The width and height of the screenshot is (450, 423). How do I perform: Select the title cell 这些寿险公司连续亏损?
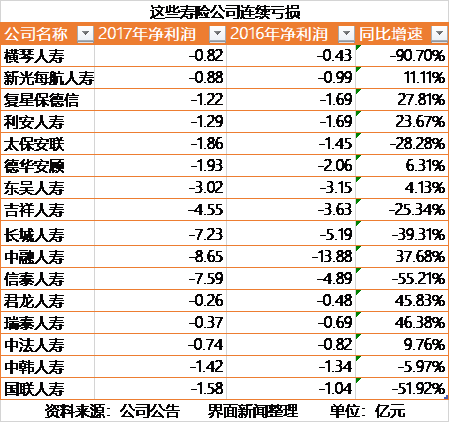click(225, 12)
